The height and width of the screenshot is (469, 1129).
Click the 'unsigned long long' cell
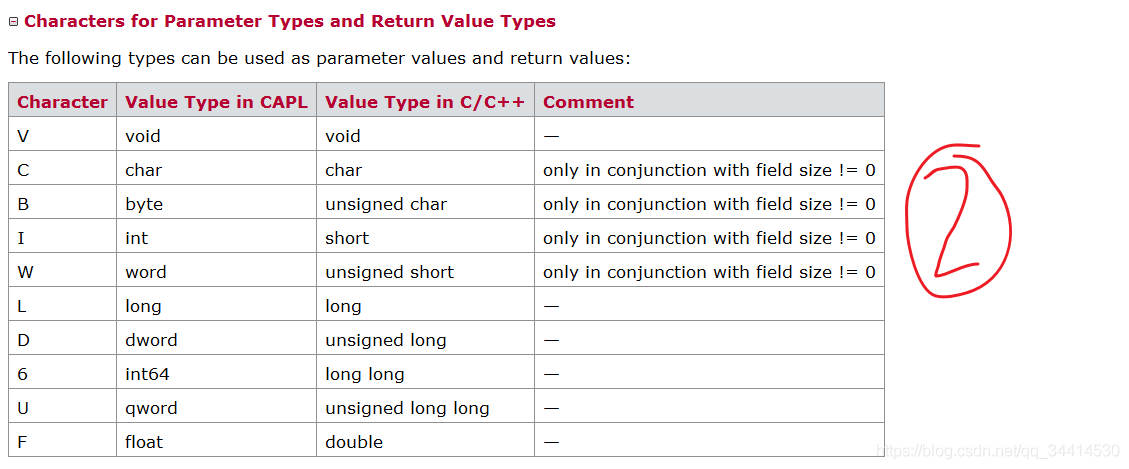click(x=425, y=408)
